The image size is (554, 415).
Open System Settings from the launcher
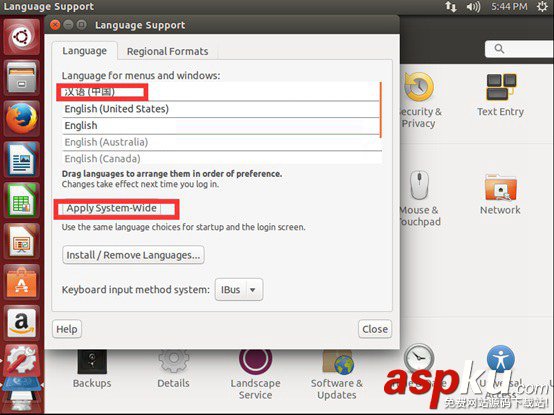[22, 360]
